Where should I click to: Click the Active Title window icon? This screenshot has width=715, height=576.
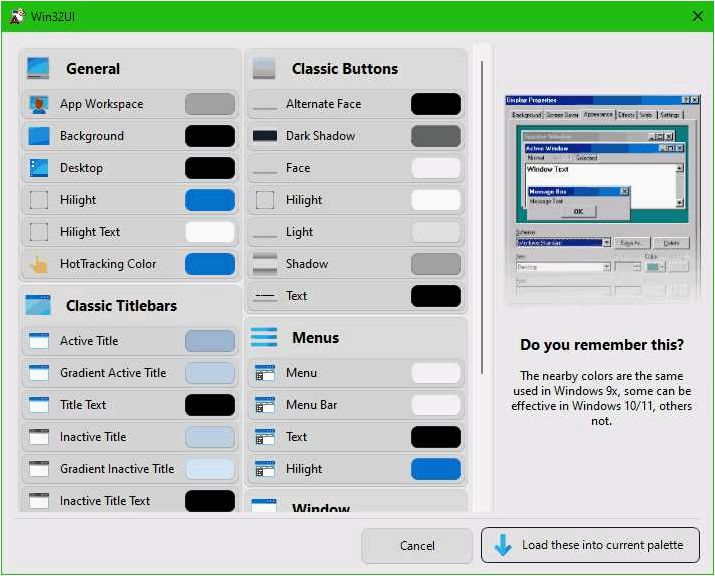pyautogui.click(x=39, y=341)
